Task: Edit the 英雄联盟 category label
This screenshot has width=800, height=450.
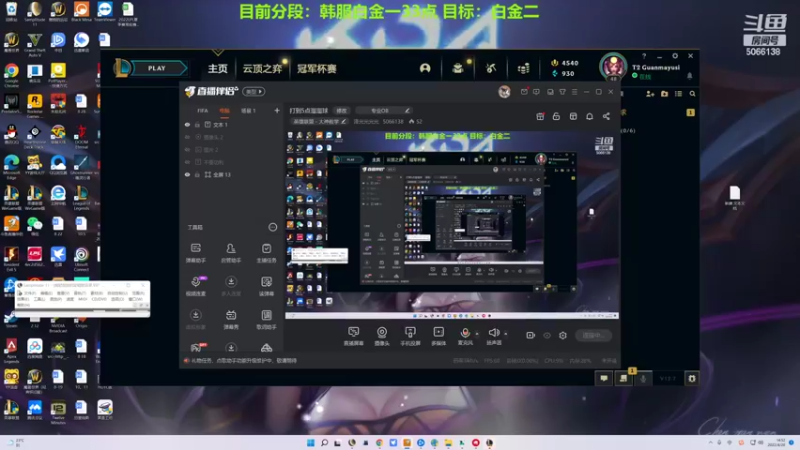Action: pos(319,121)
